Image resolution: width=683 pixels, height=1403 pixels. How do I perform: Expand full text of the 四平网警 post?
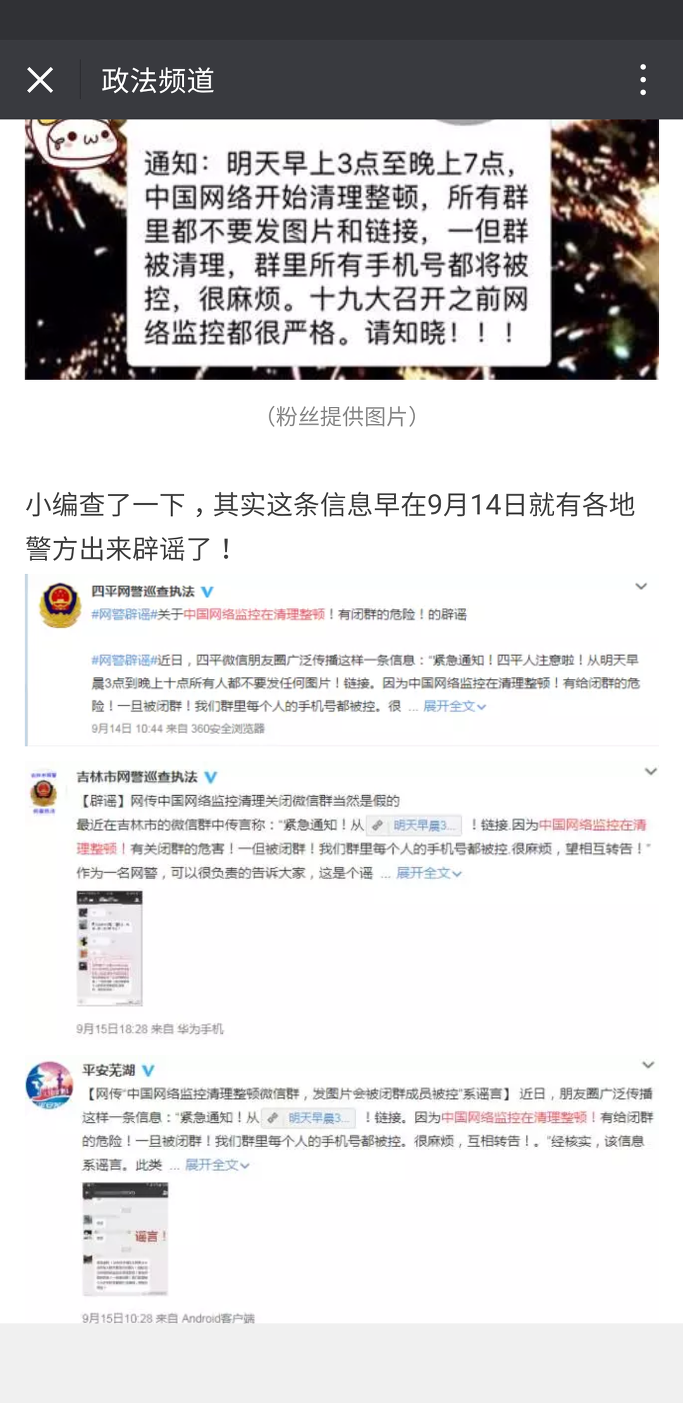pyautogui.click(x=454, y=706)
